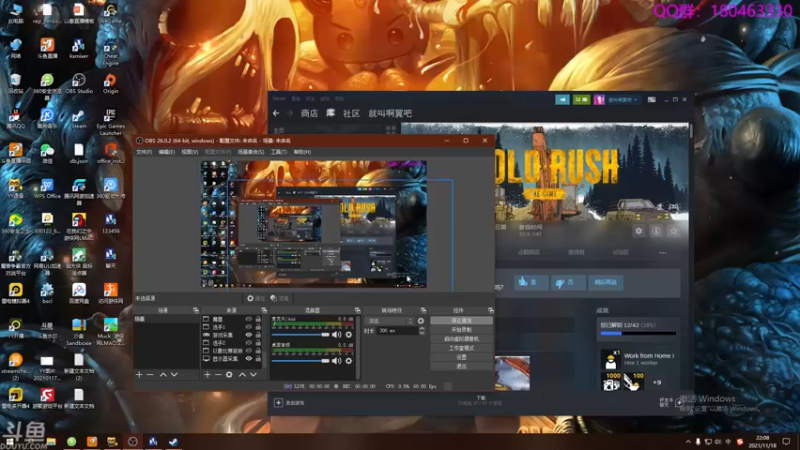The width and height of the screenshot is (800, 450).
Task: Open the OBS Studio desktop shortcut
Action: click(79, 83)
